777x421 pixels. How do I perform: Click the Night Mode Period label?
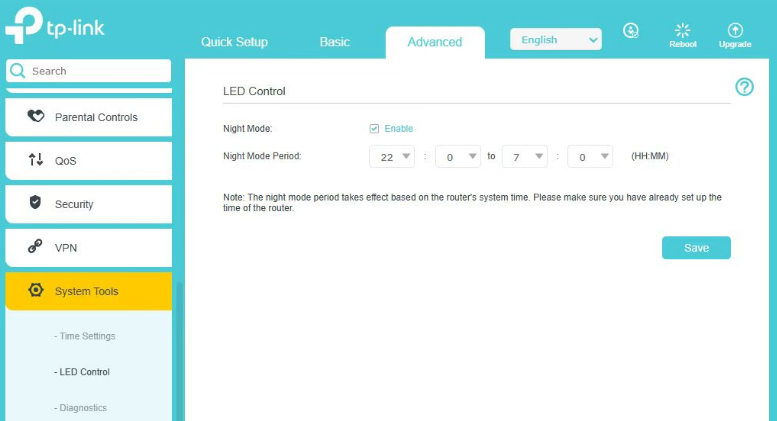coord(262,156)
